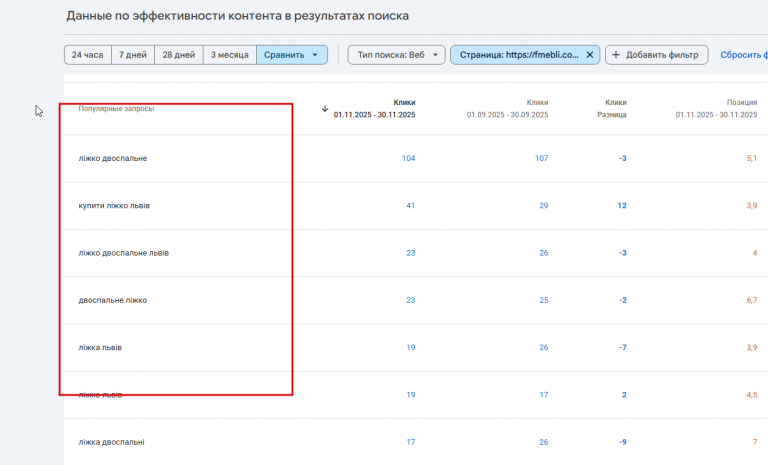Click the difference value -7
Screen dimensions: 768x465
point(623,347)
